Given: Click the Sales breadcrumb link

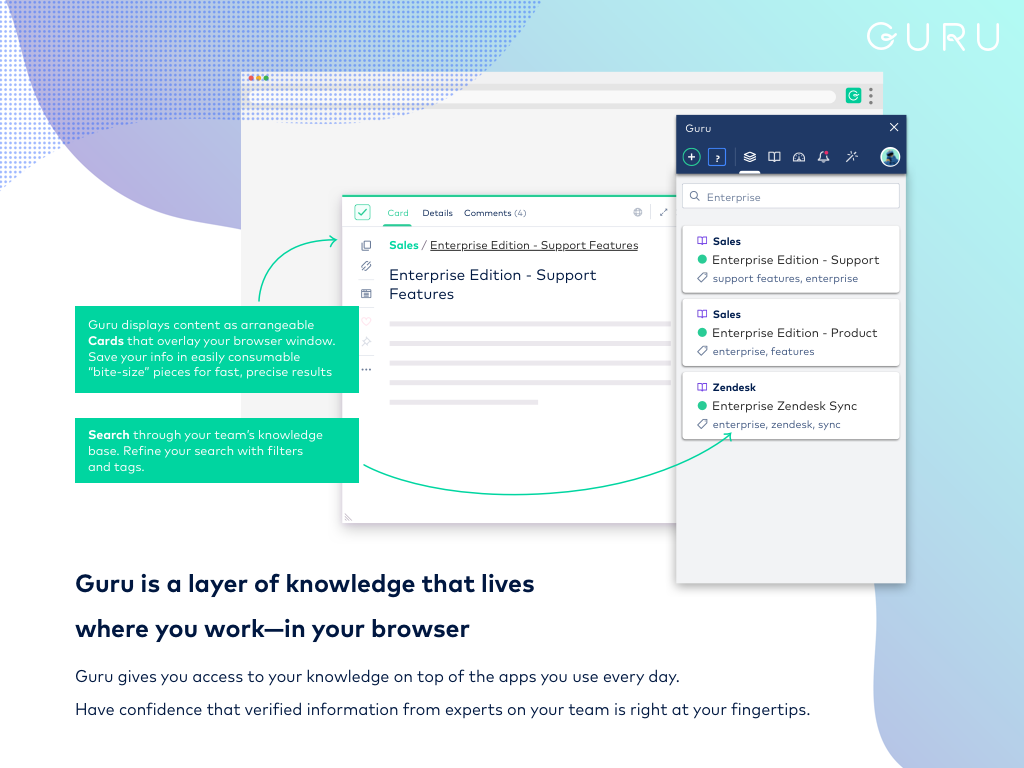Looking at the screenshot, I should [404, 245].
